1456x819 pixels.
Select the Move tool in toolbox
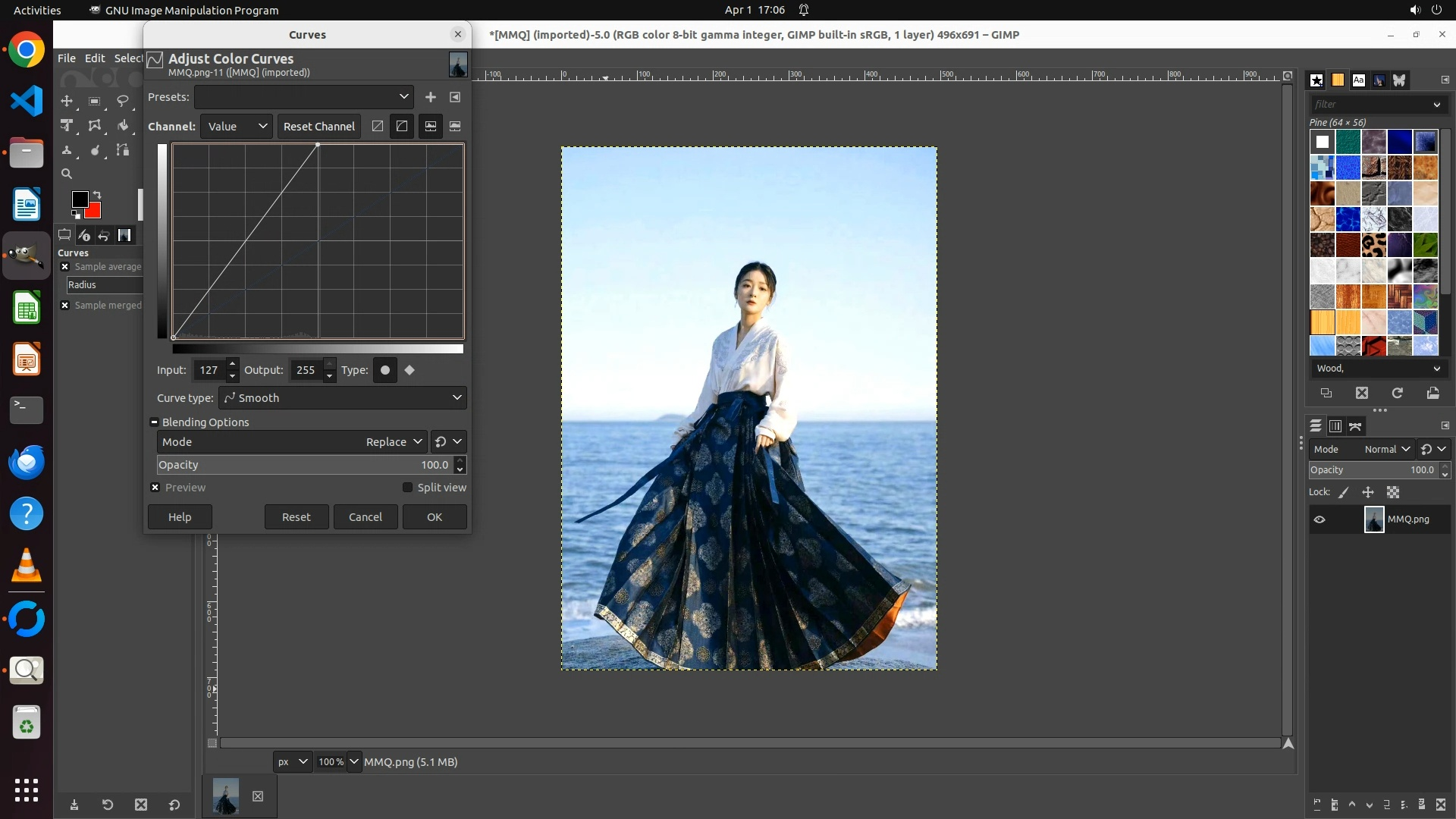click(x=67, y=101)
